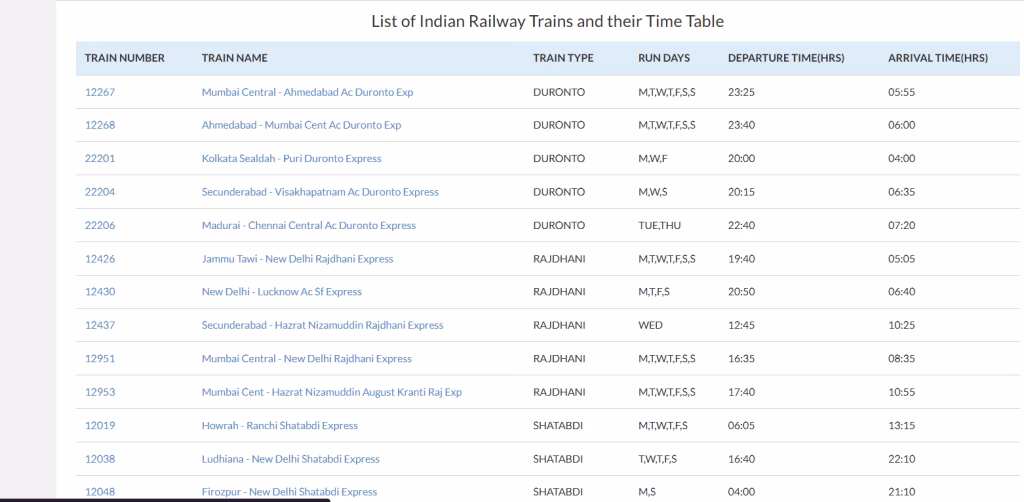1024x502 pixels.
Task: Select departure time 06:05 cell
Action: (741, 426)
